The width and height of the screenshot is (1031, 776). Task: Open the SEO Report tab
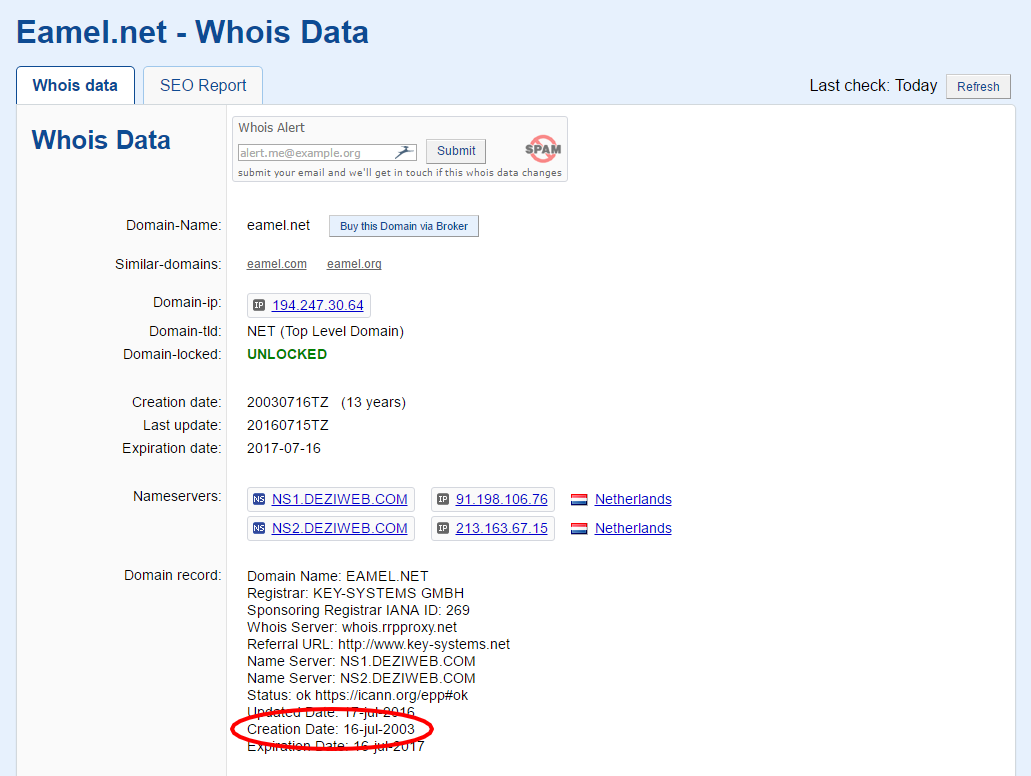tap(203, 85)
